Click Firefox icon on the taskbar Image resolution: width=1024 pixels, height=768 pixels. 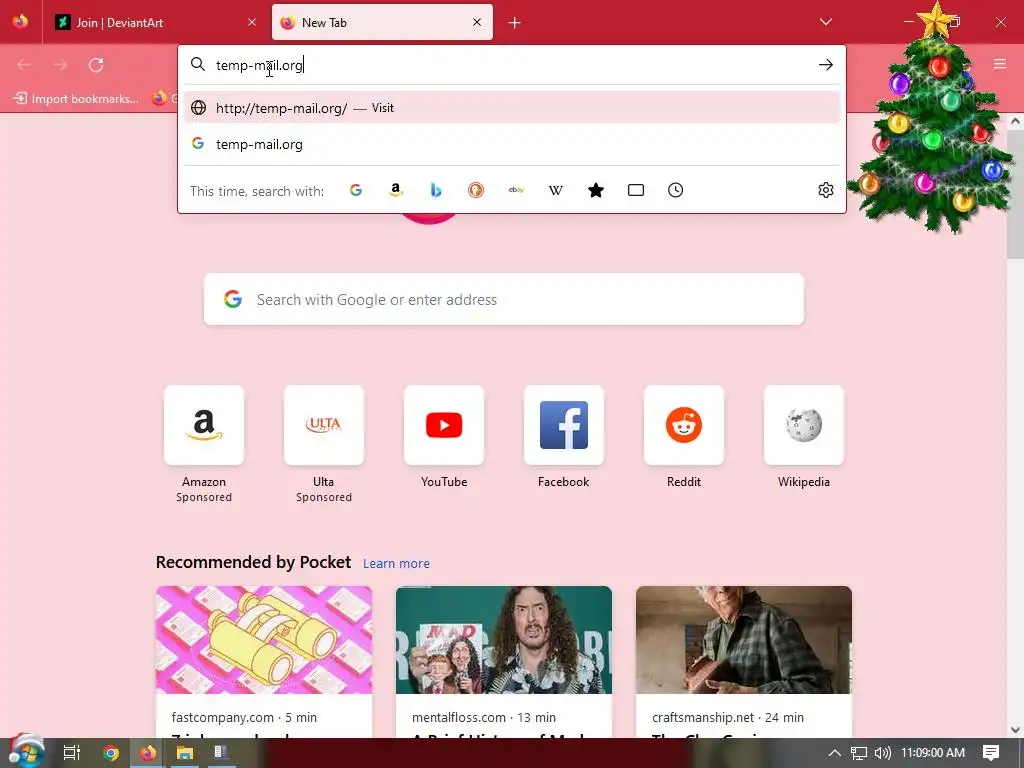tap(148, 753)
